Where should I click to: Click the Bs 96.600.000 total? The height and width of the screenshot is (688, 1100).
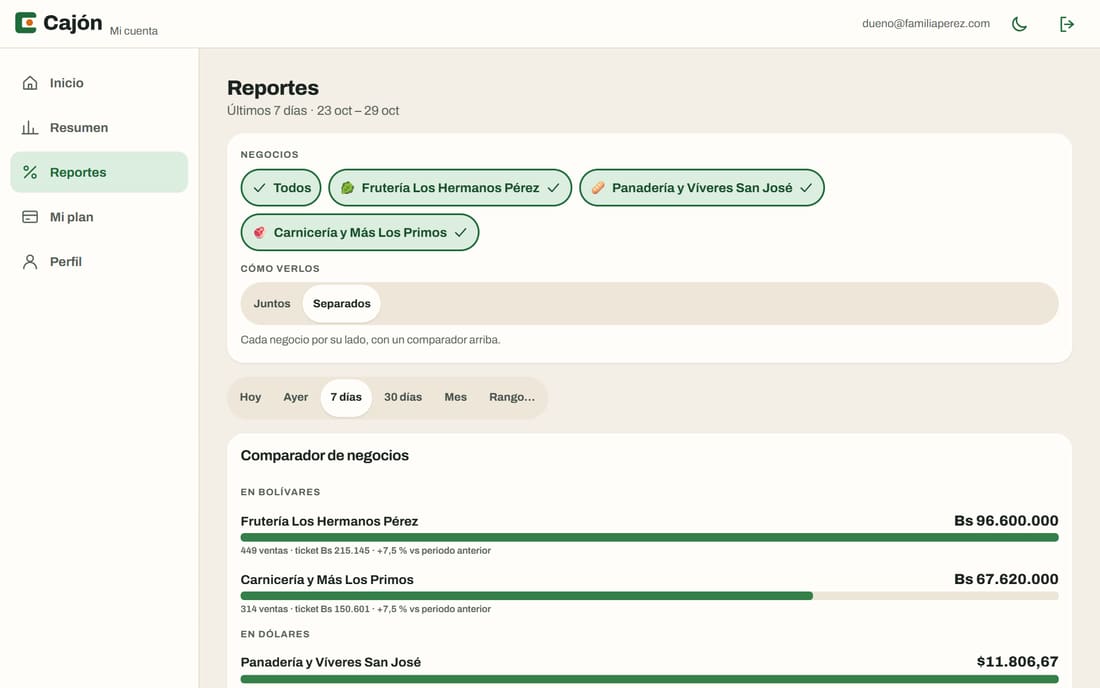[1006, 520]
